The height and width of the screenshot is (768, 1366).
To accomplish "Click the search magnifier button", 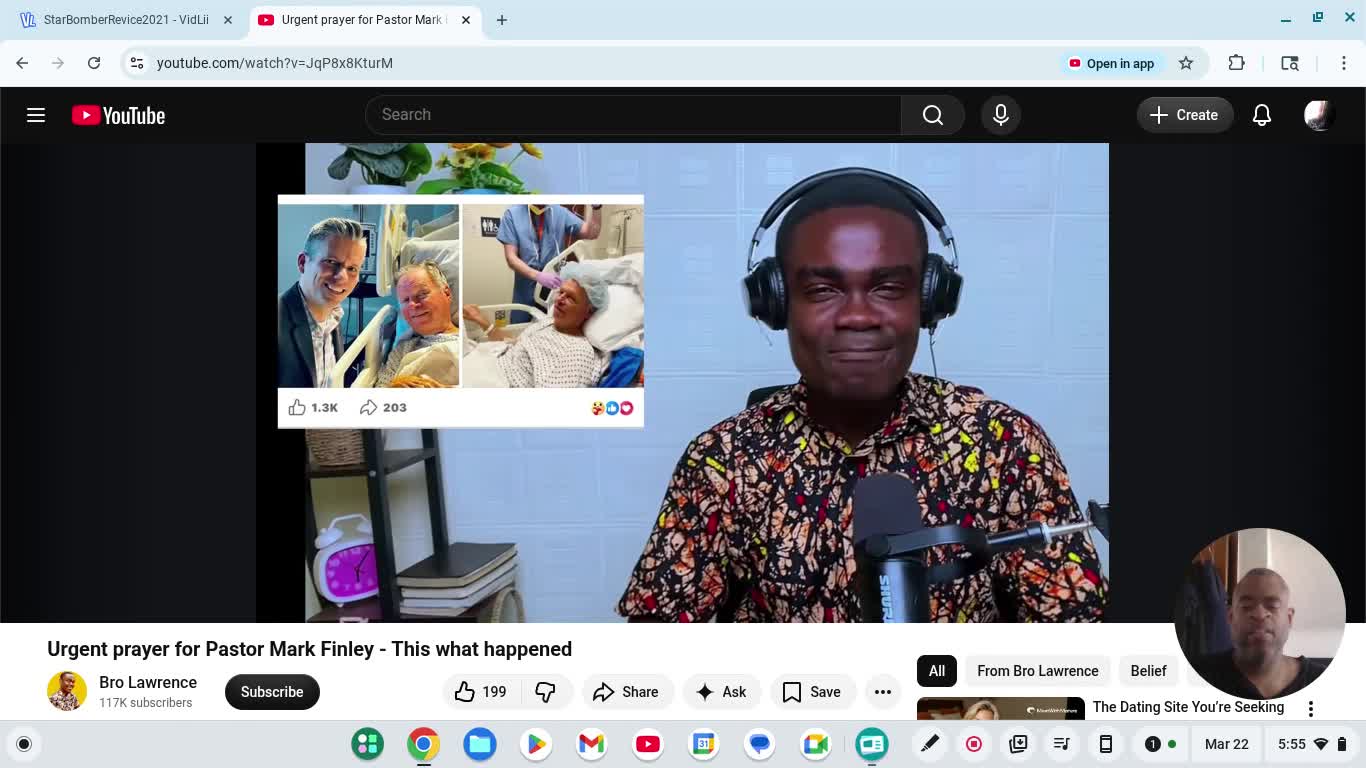I will (x=932, y=115).
